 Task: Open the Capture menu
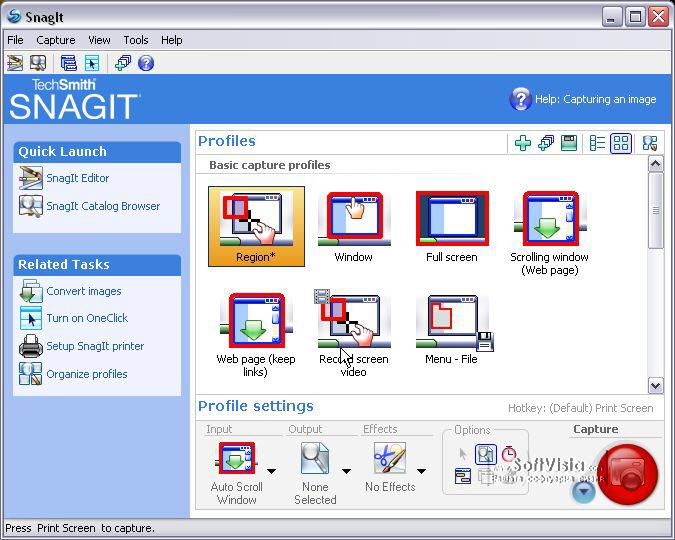coord(56,40)
